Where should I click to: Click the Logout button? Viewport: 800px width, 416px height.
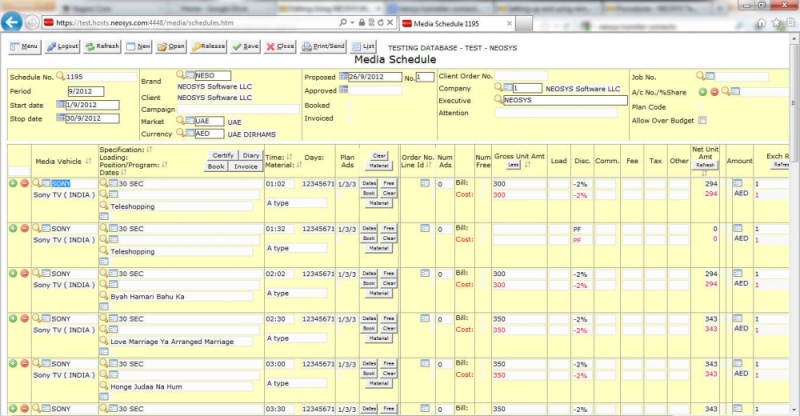pyautogui.click(x=62, y=46)
